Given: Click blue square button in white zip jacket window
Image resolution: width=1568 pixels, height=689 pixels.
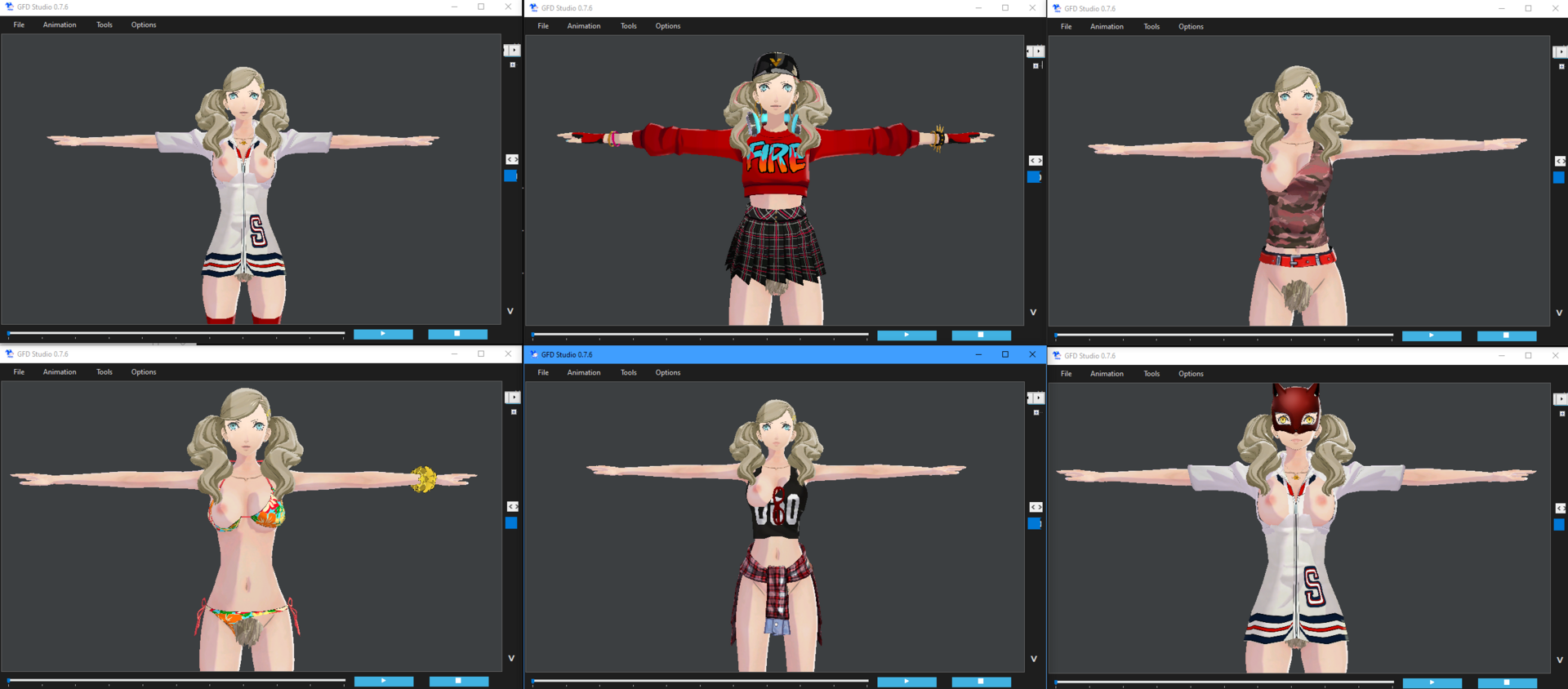Looking at the screenshot, I should coord(511,176).
